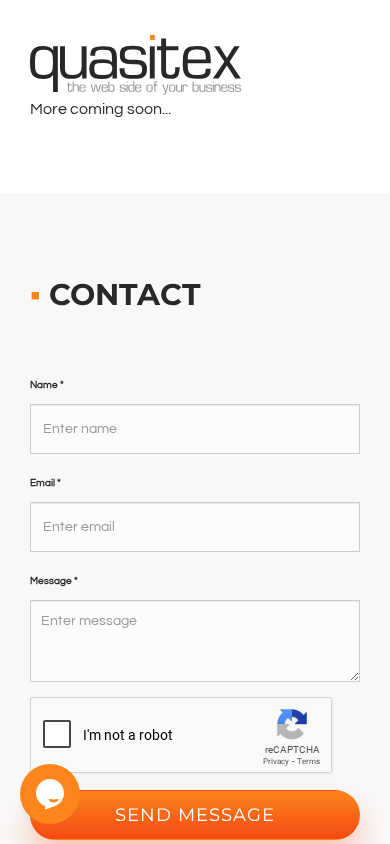Click the Send Message button
390x844 pixels.
coord(195,814)
